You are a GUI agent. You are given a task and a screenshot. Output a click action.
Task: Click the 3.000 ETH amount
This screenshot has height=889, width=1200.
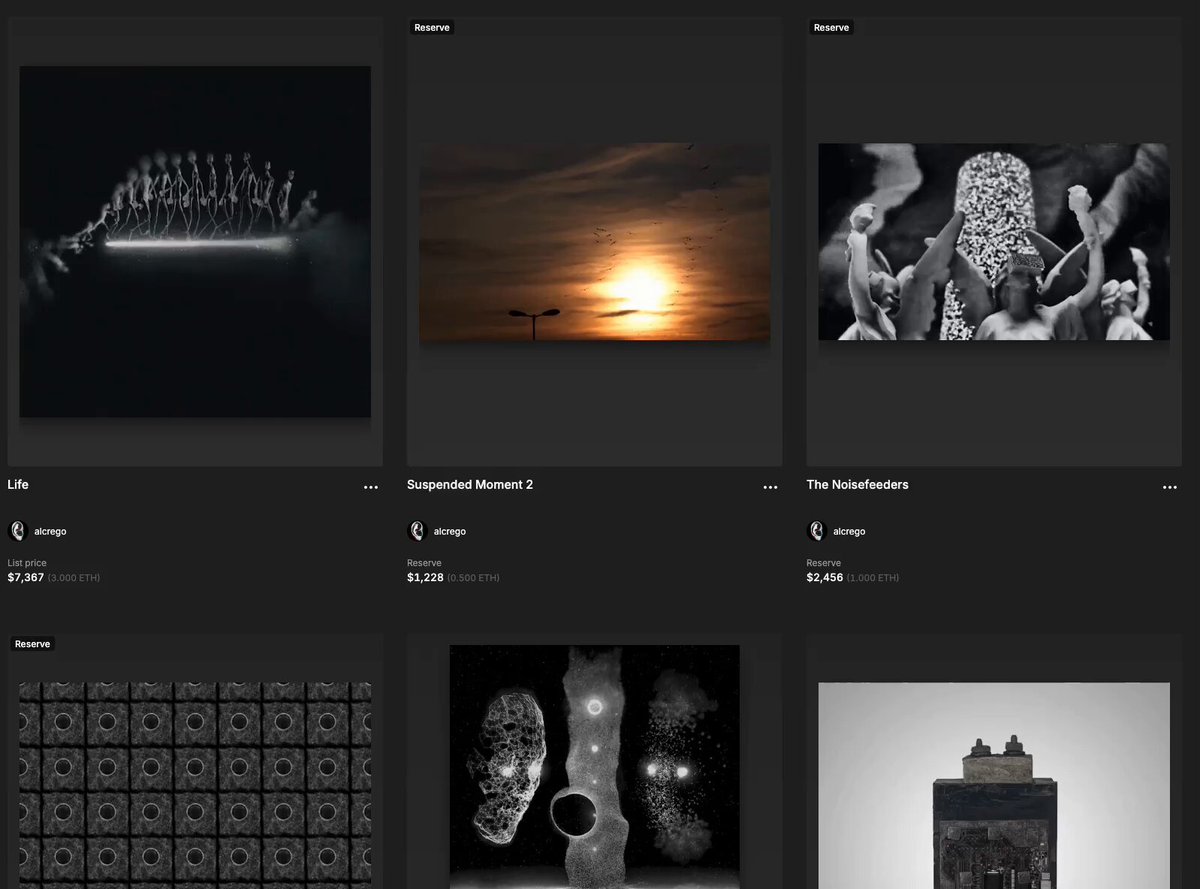[74, 578]
